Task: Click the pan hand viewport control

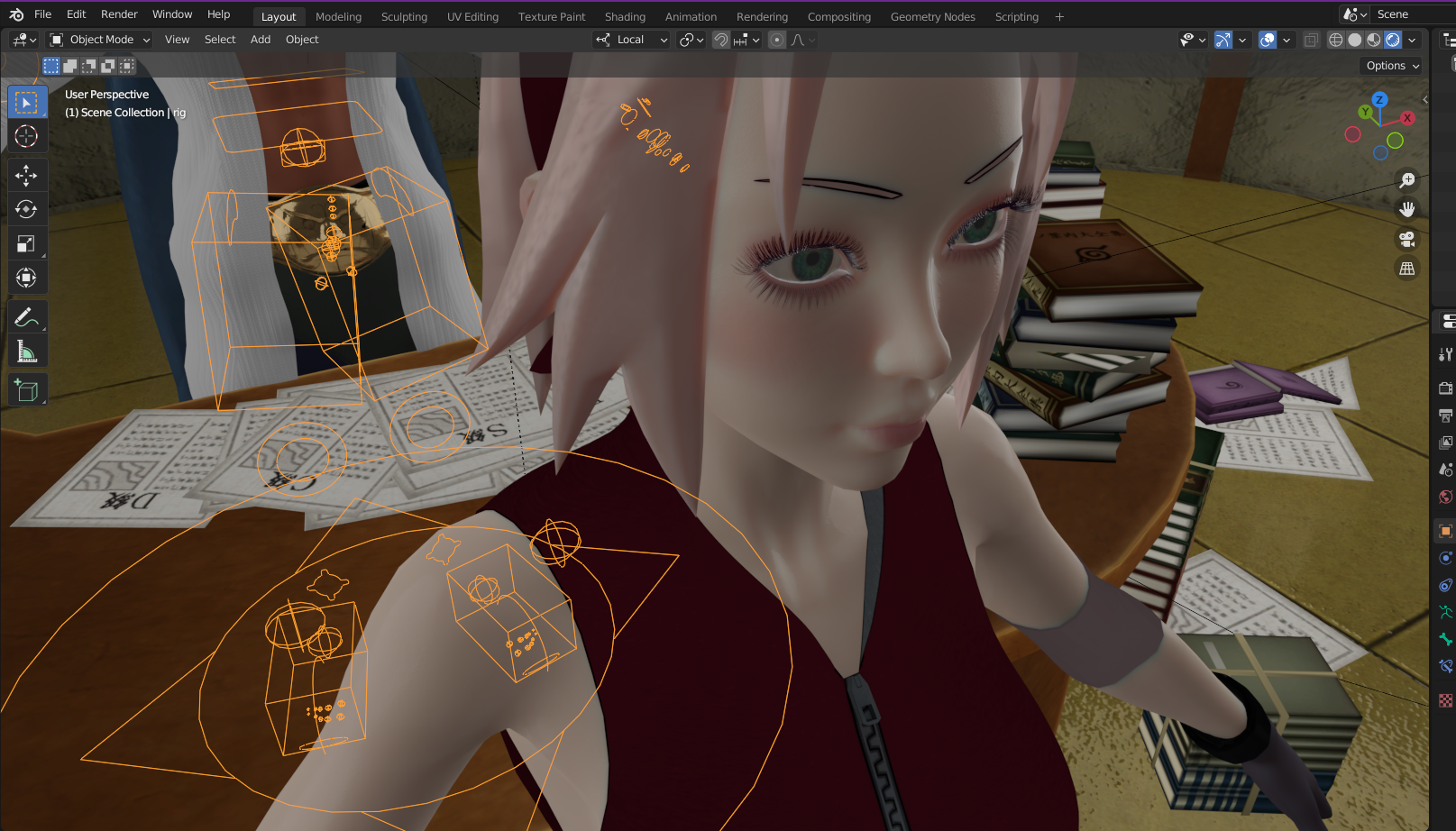Action: click(x=1406, y=209)
